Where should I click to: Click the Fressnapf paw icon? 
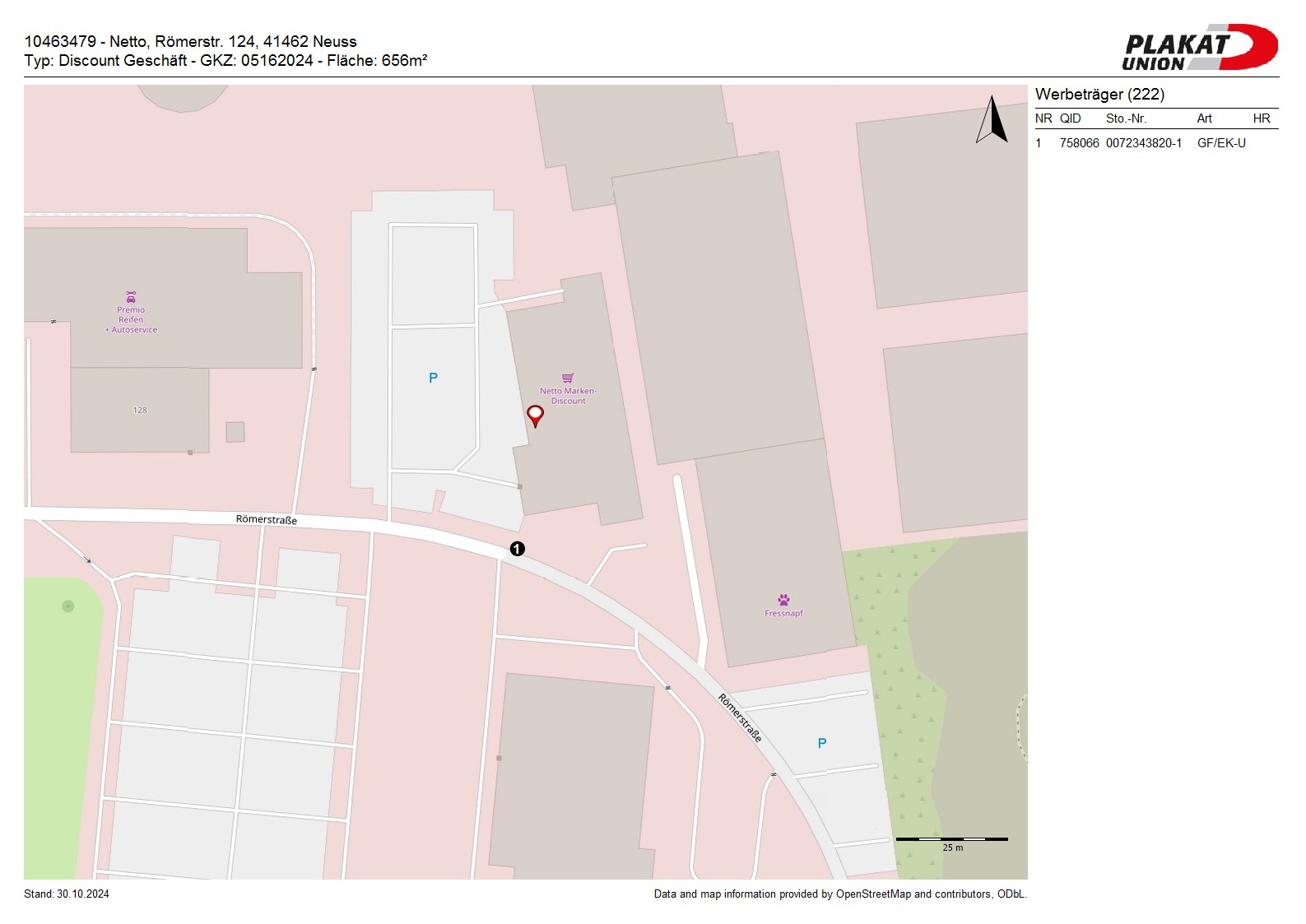(x=783, y=600)
